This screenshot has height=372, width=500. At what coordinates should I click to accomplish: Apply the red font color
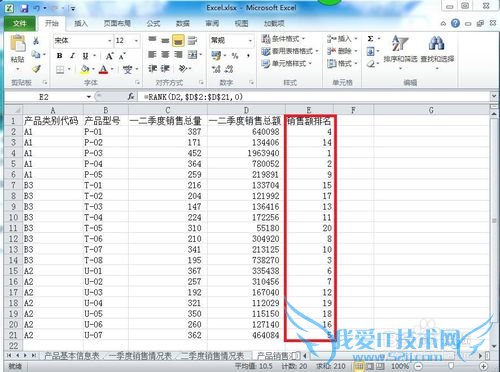(x=104, y=69)
